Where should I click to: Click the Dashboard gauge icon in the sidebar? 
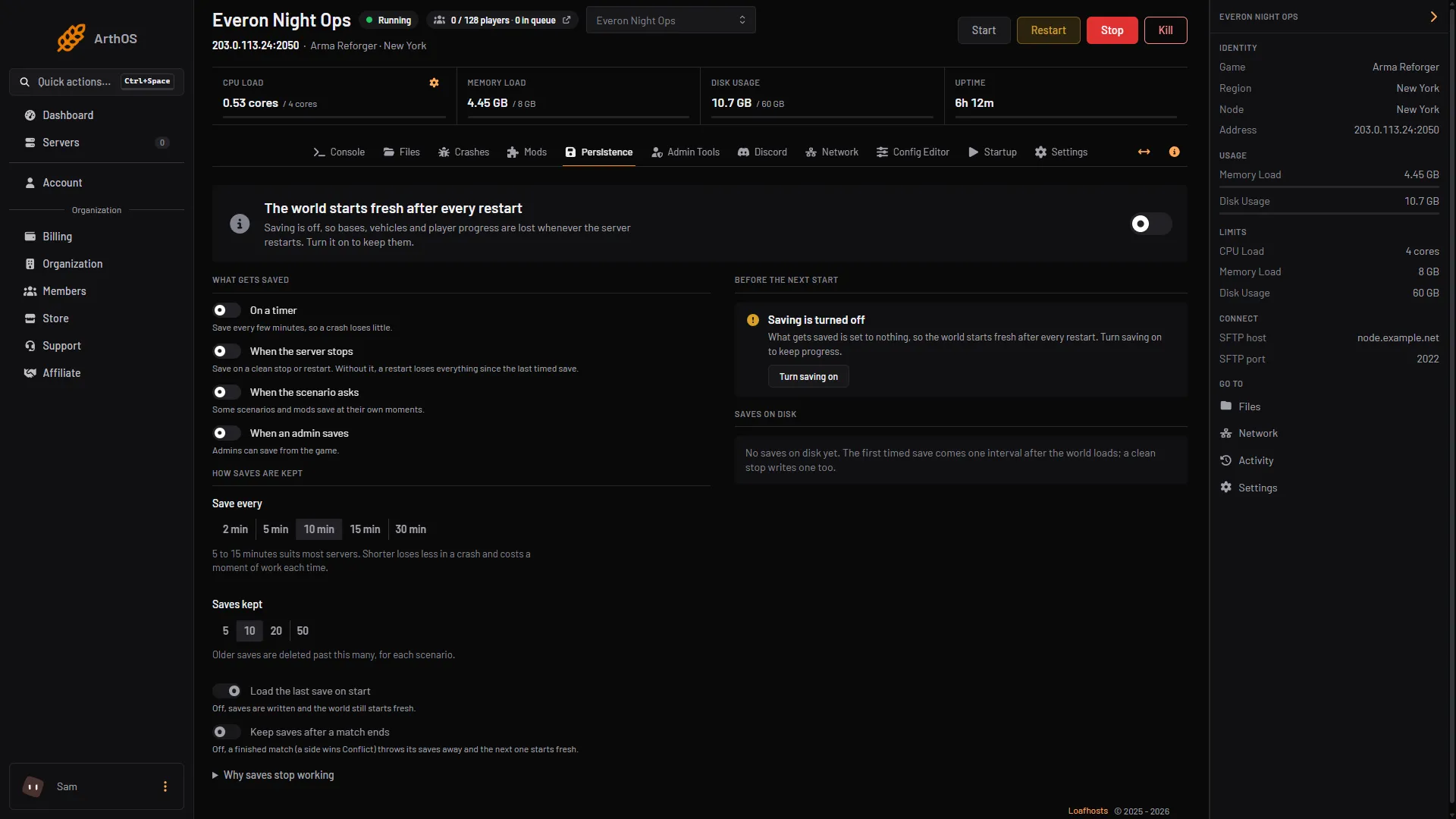(x=30, y=115)
